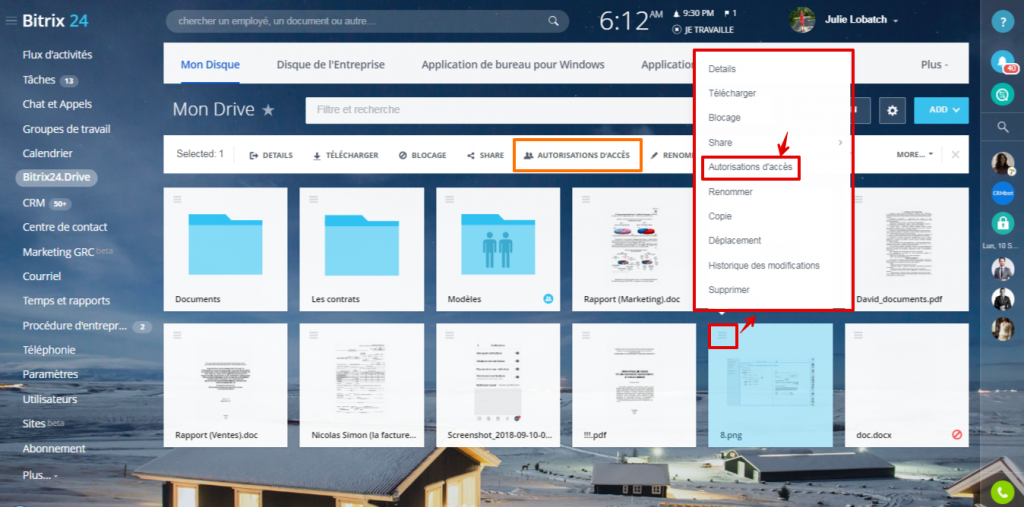Close the selection toolbar with X
1024x507 pixels.
pos(955,155)
